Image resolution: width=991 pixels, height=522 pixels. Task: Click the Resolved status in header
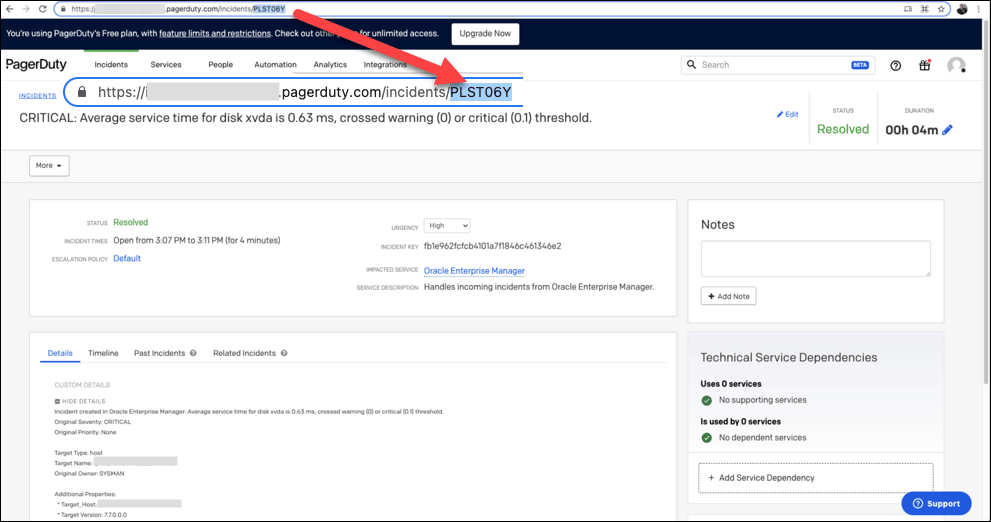pos(842,129)
